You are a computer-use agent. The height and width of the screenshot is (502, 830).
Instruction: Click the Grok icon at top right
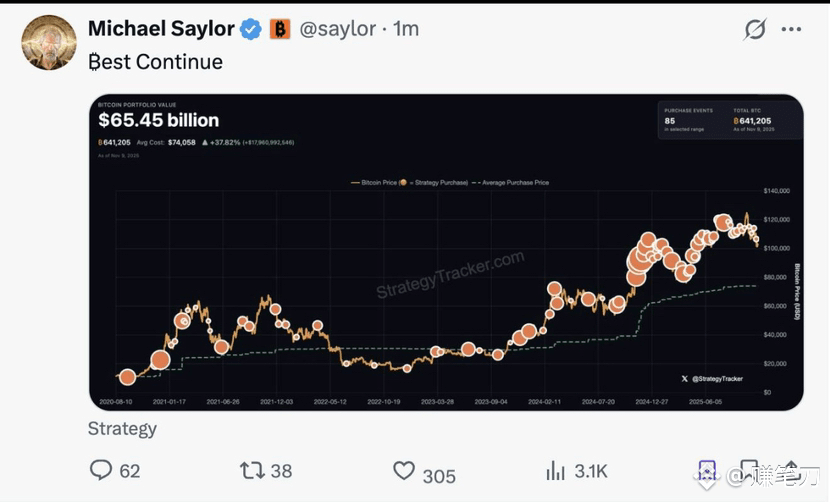pos(755,30)
